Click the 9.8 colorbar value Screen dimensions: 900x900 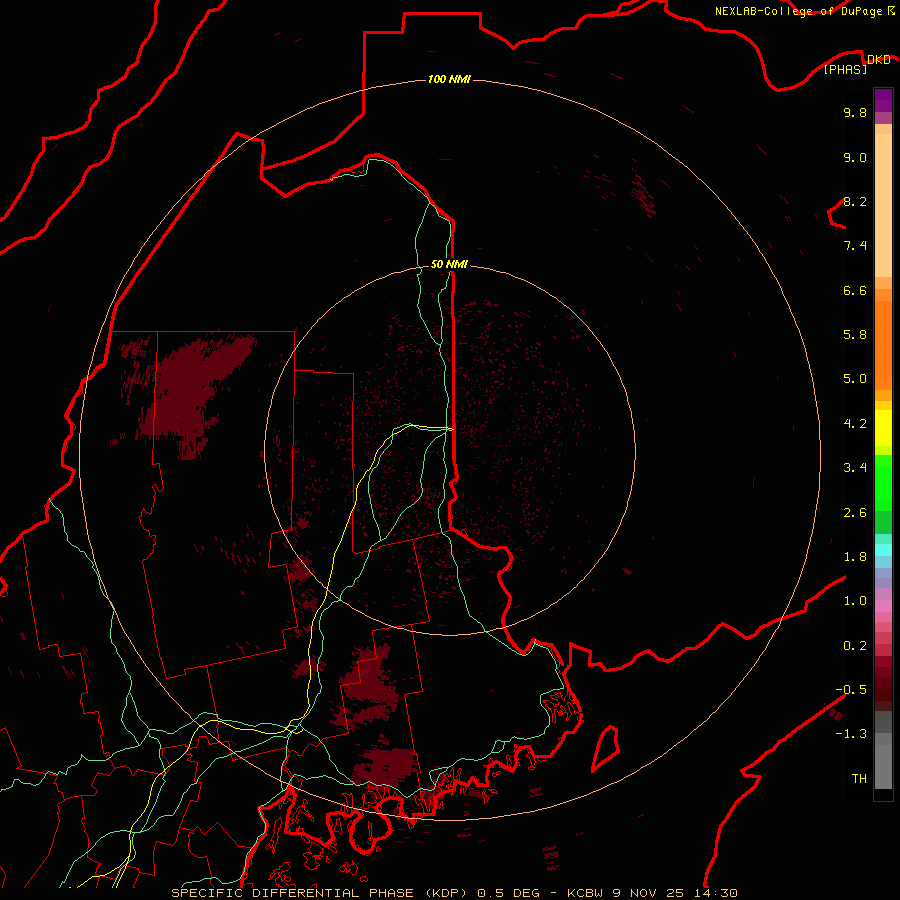855,112
